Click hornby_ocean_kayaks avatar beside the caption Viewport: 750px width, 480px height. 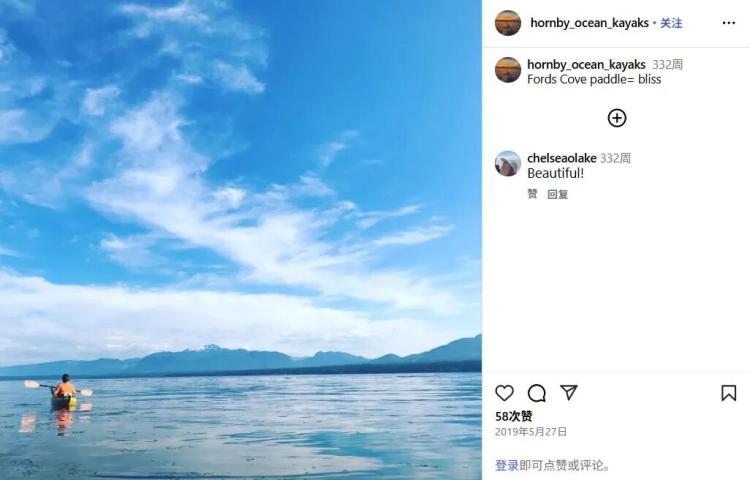508,70
